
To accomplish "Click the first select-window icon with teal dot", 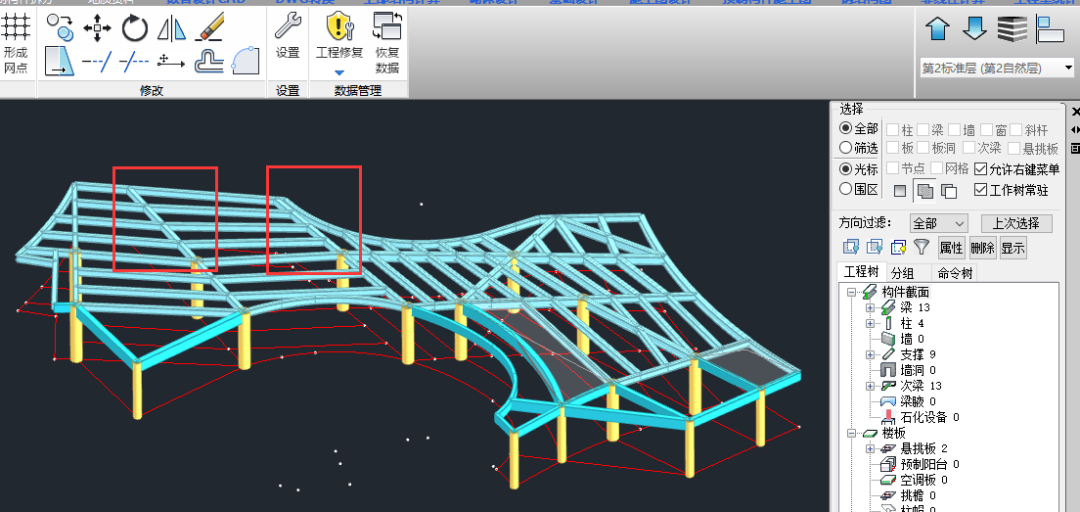I will 851,247.
